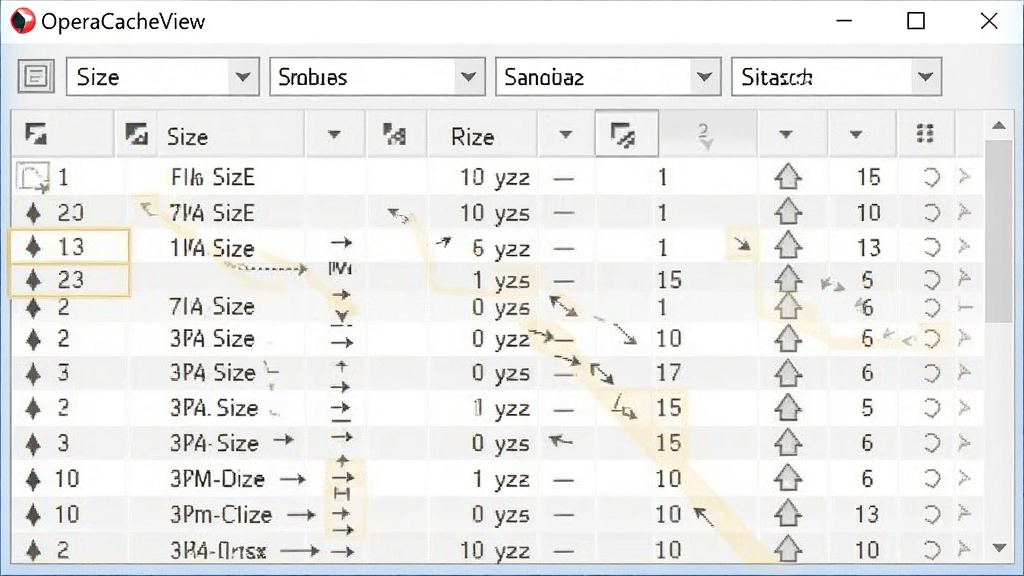Click the up arrow in 3PM-Dize row
The height and width of the screenshot is (576, 1024).
(x=788, y=478)
